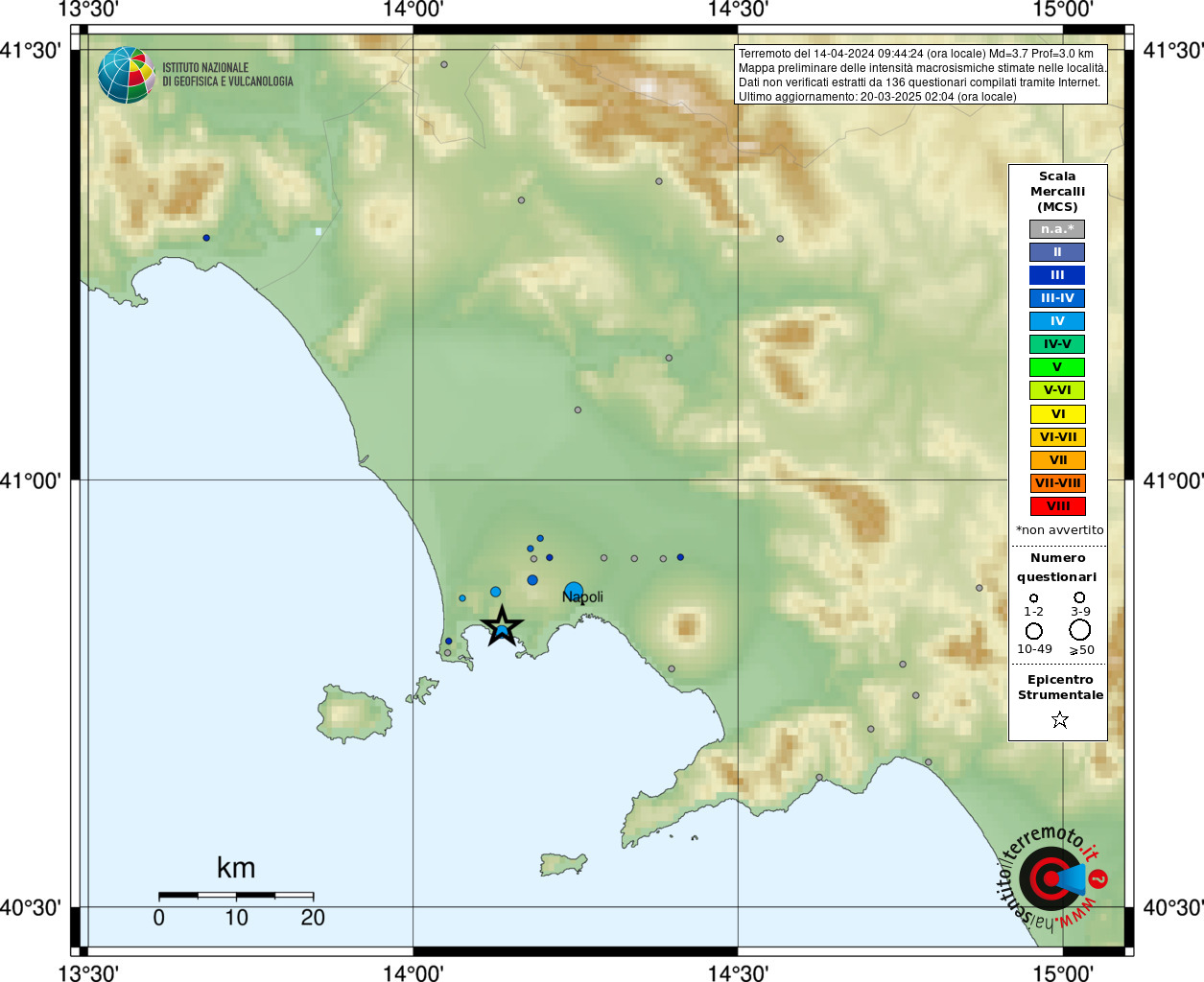Screen dimensions: 1204x982
Task: Click the 'Scala Mercalli (MCS)' legend title
Action: click(1057, 192)
